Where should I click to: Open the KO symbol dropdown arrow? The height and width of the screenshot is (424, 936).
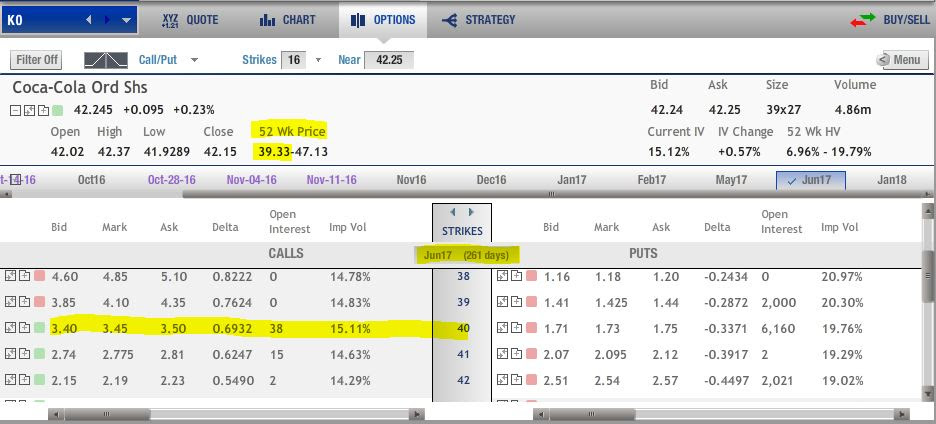click(x=127, y=20)
